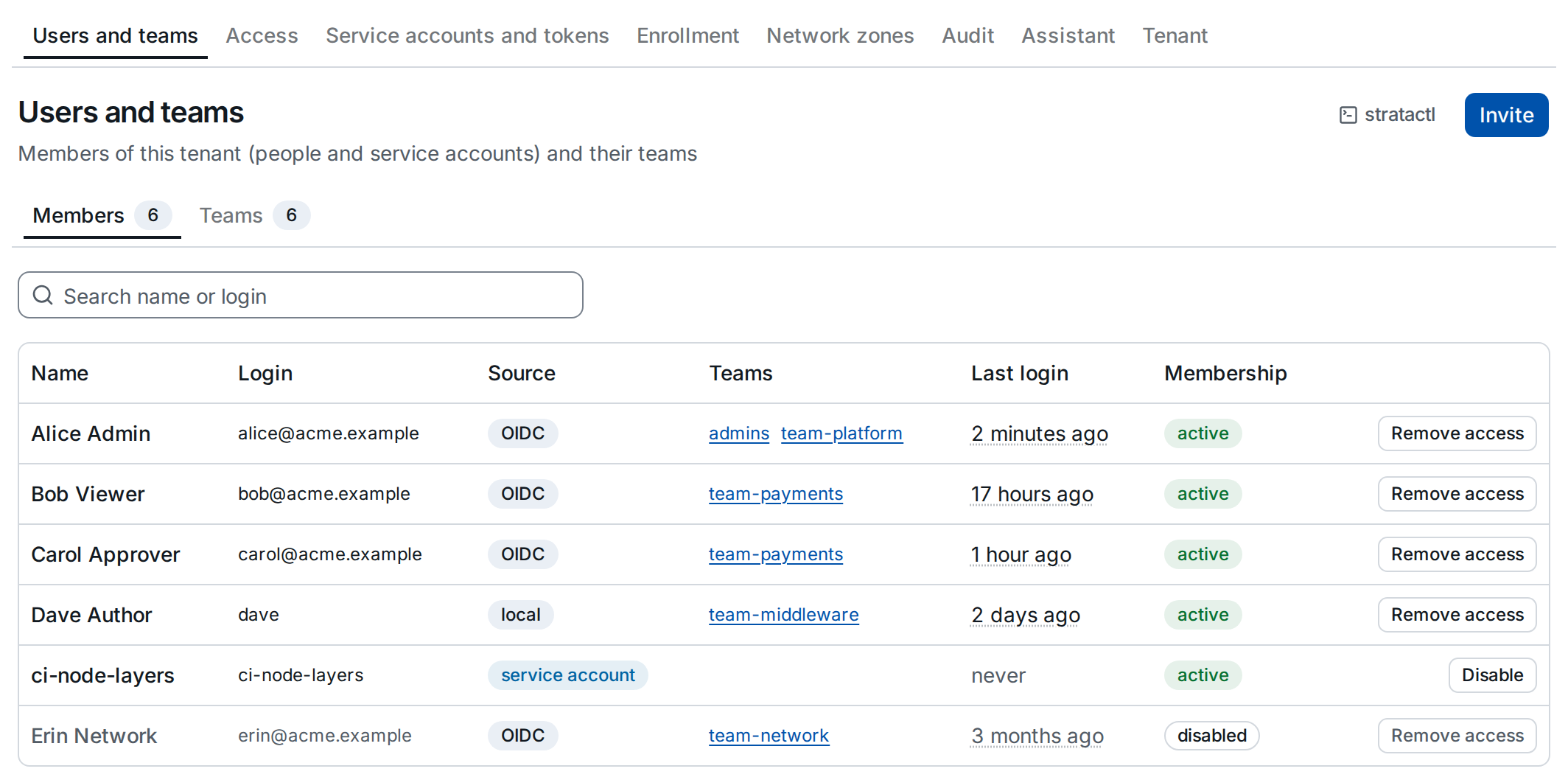Screen dimensions: 1568x777
Task: Focus the Search name or login field
Action: tap(301, 295)
